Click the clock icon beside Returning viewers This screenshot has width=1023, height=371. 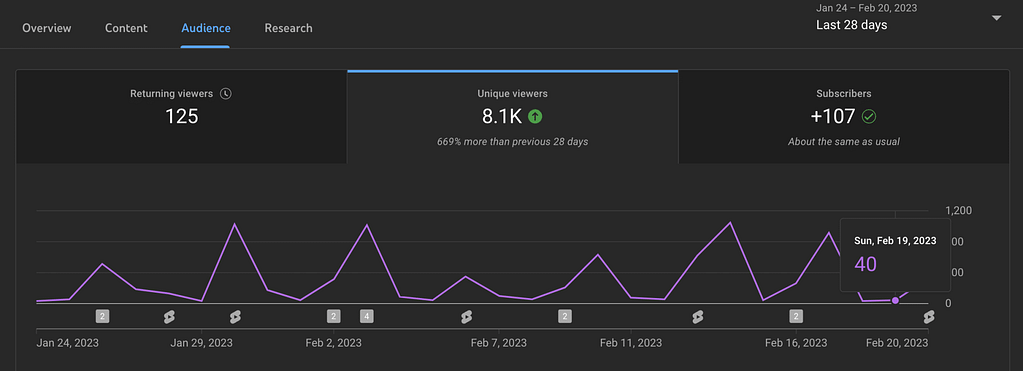(x=226, y=94)
